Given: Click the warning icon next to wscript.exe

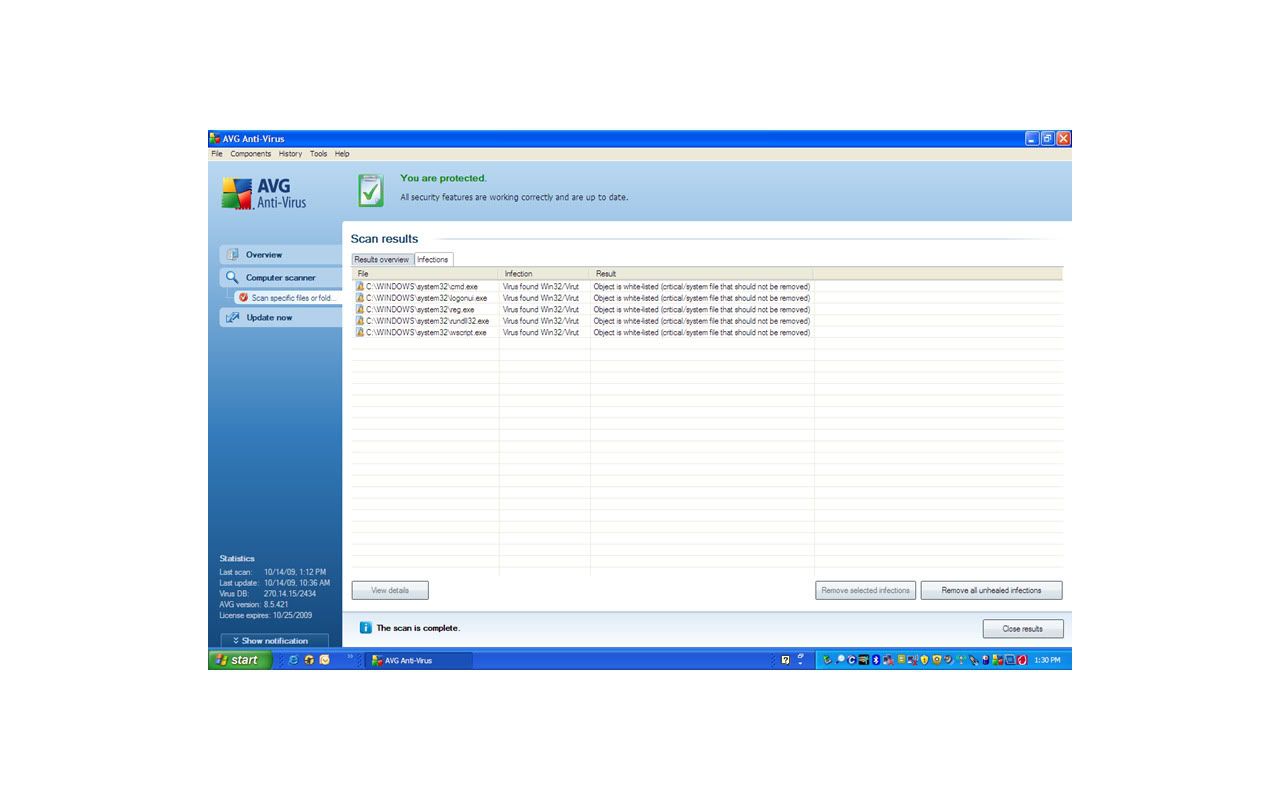Looking at the screenshot, I should coord(360,333).
